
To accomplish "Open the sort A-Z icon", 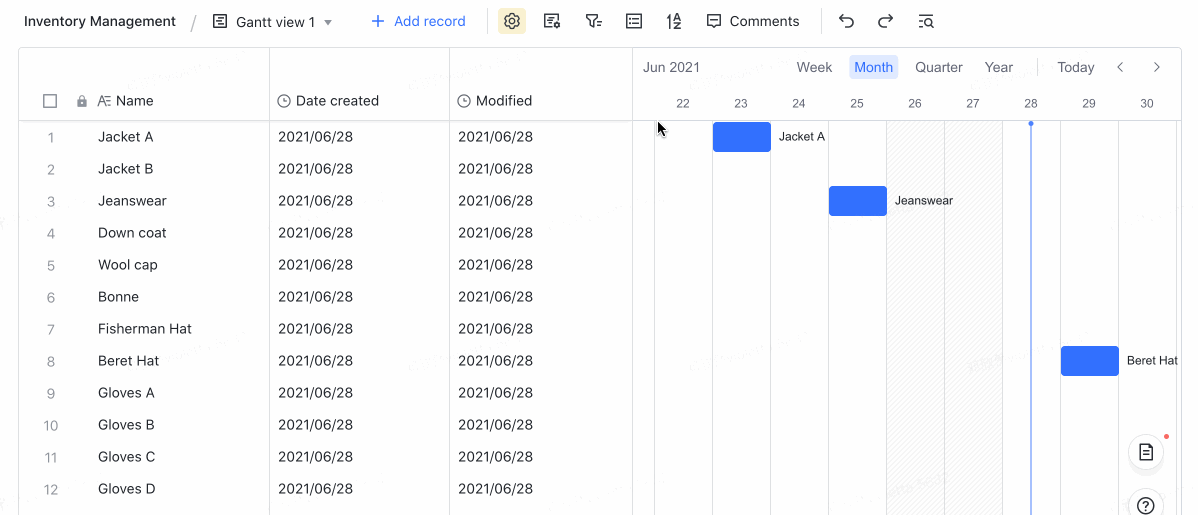I will click(674, 21).
